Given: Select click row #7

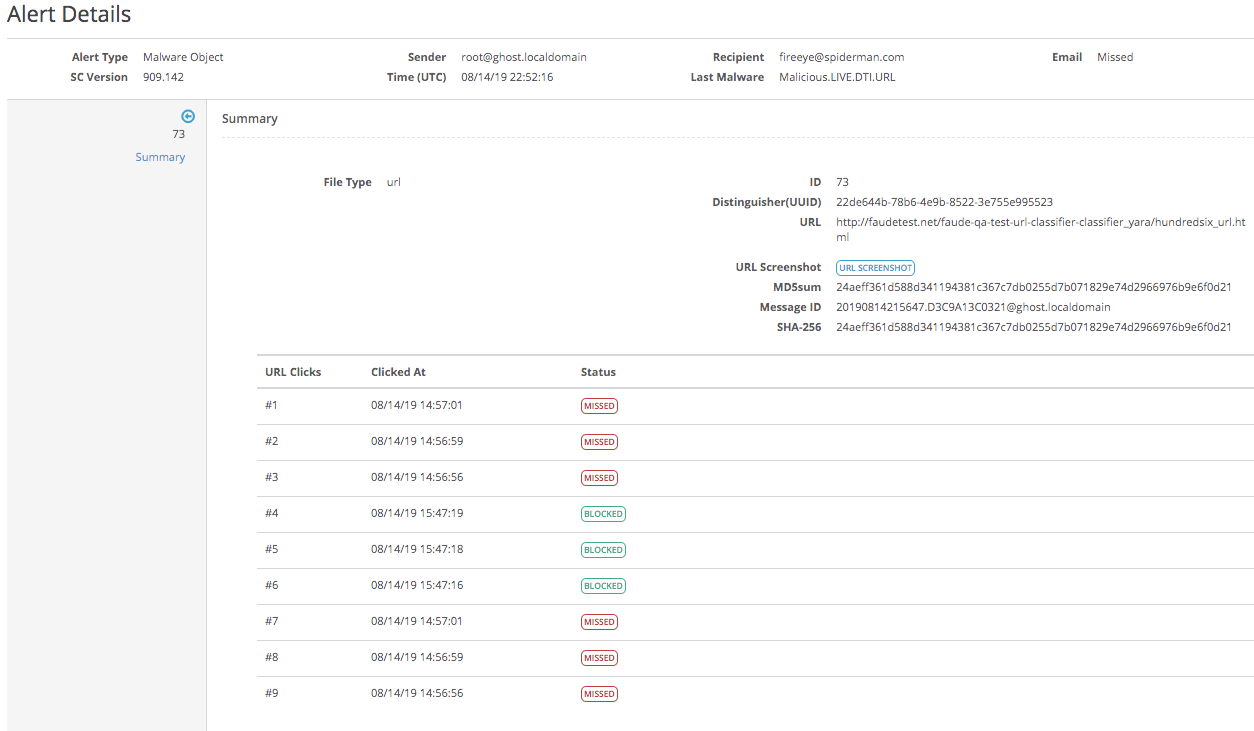Looking at the screenshot, I should [x=755, y=622].
